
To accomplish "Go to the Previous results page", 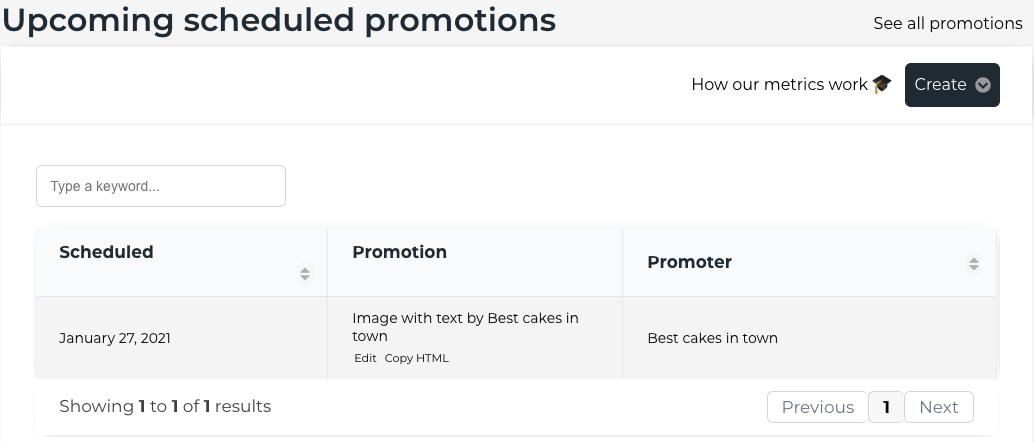I will [818, 407].
